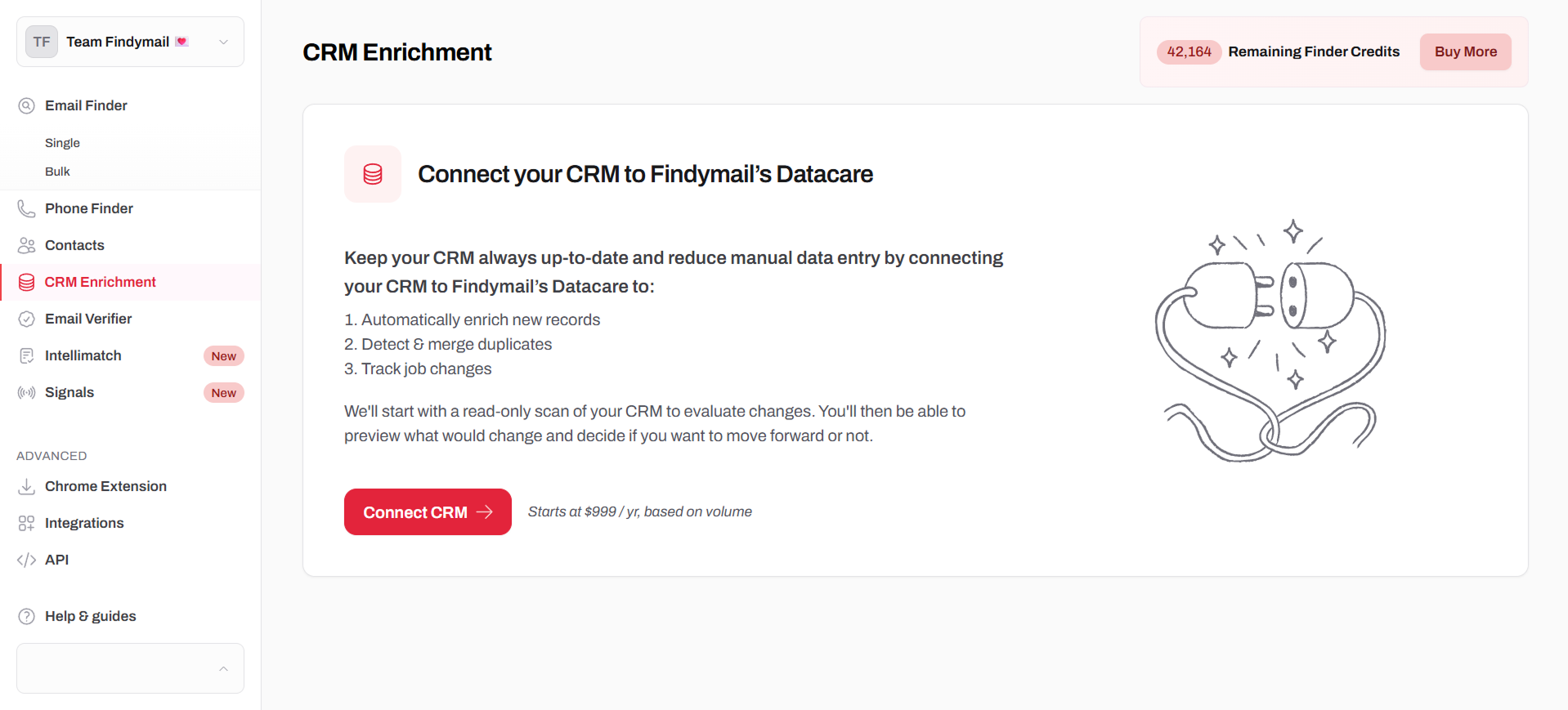Expand the bottom account menu chevron
The height and width of the screenshot is (710, 1568).
point(223,668)
